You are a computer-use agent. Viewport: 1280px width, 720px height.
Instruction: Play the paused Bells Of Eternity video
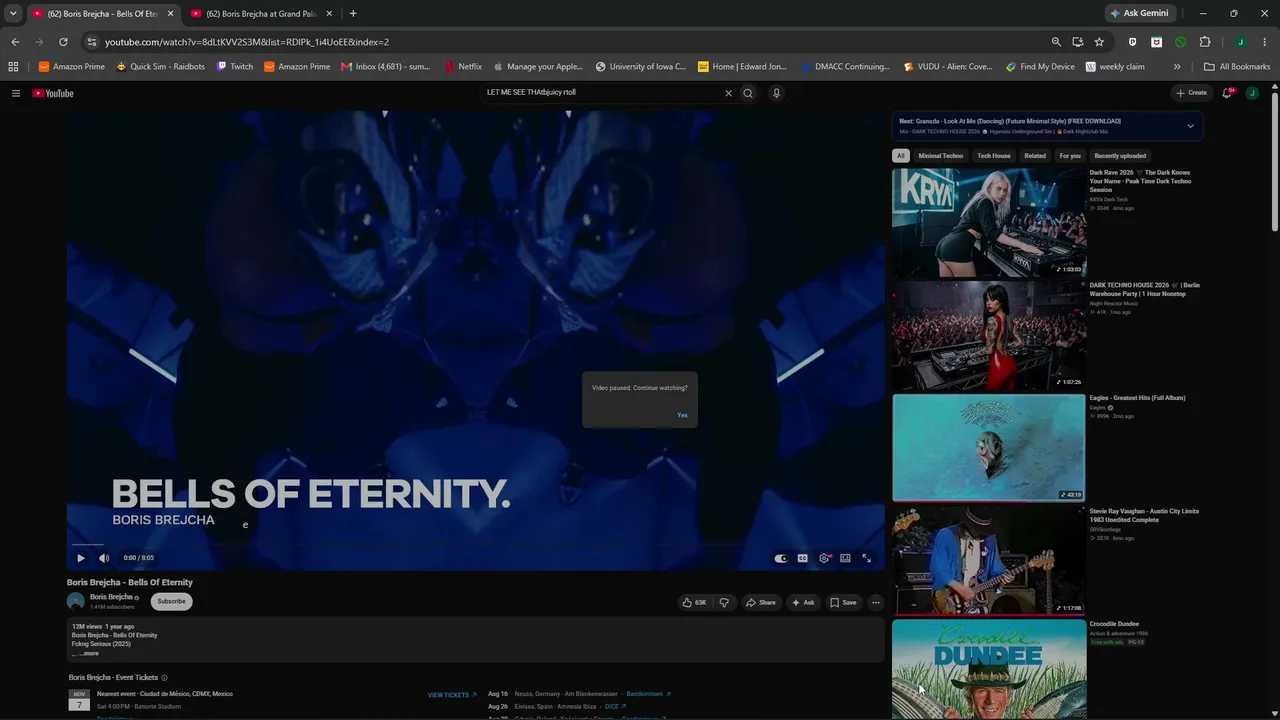[81, 558]
